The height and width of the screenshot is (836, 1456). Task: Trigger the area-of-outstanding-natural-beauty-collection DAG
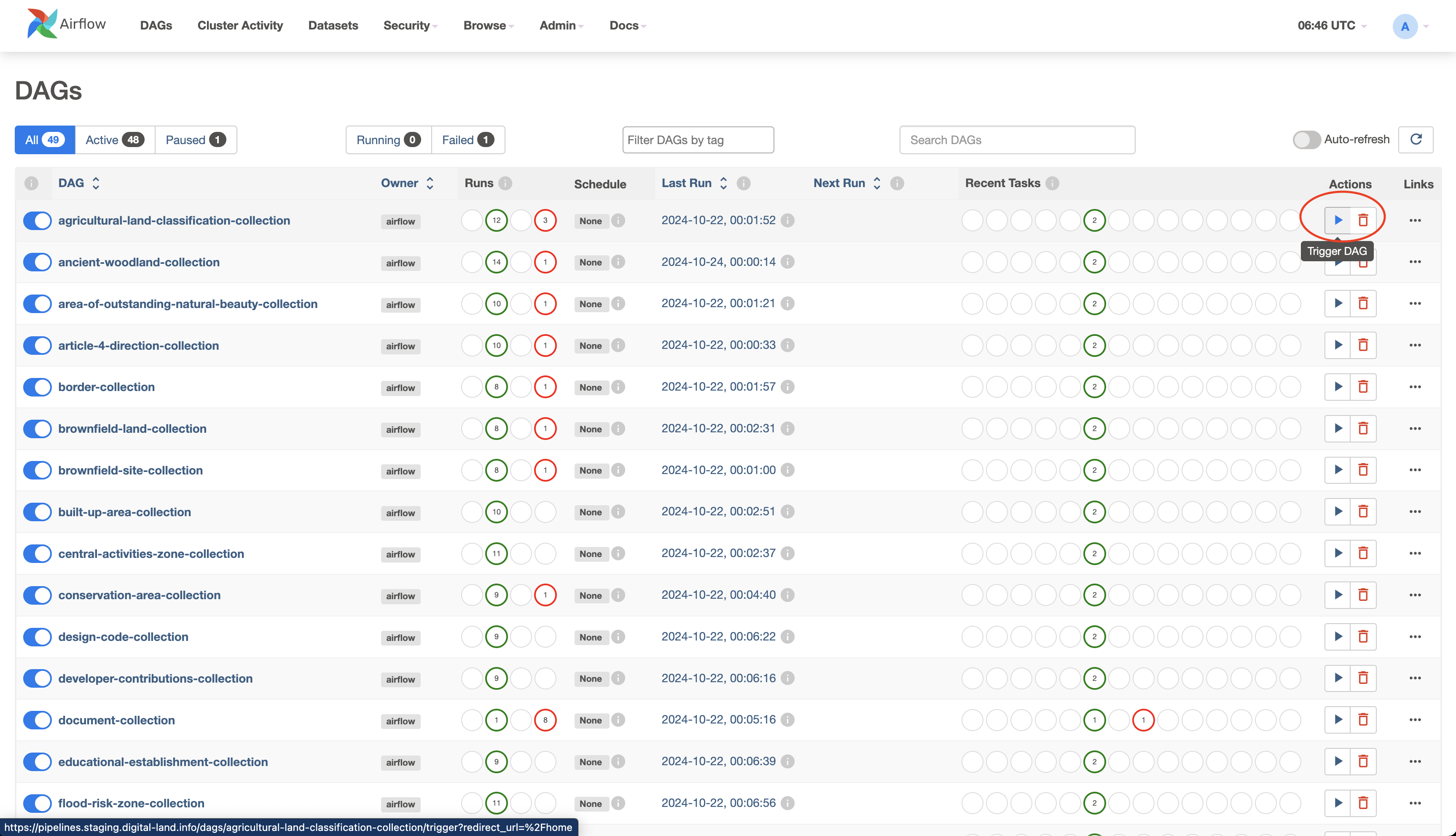1338,303
